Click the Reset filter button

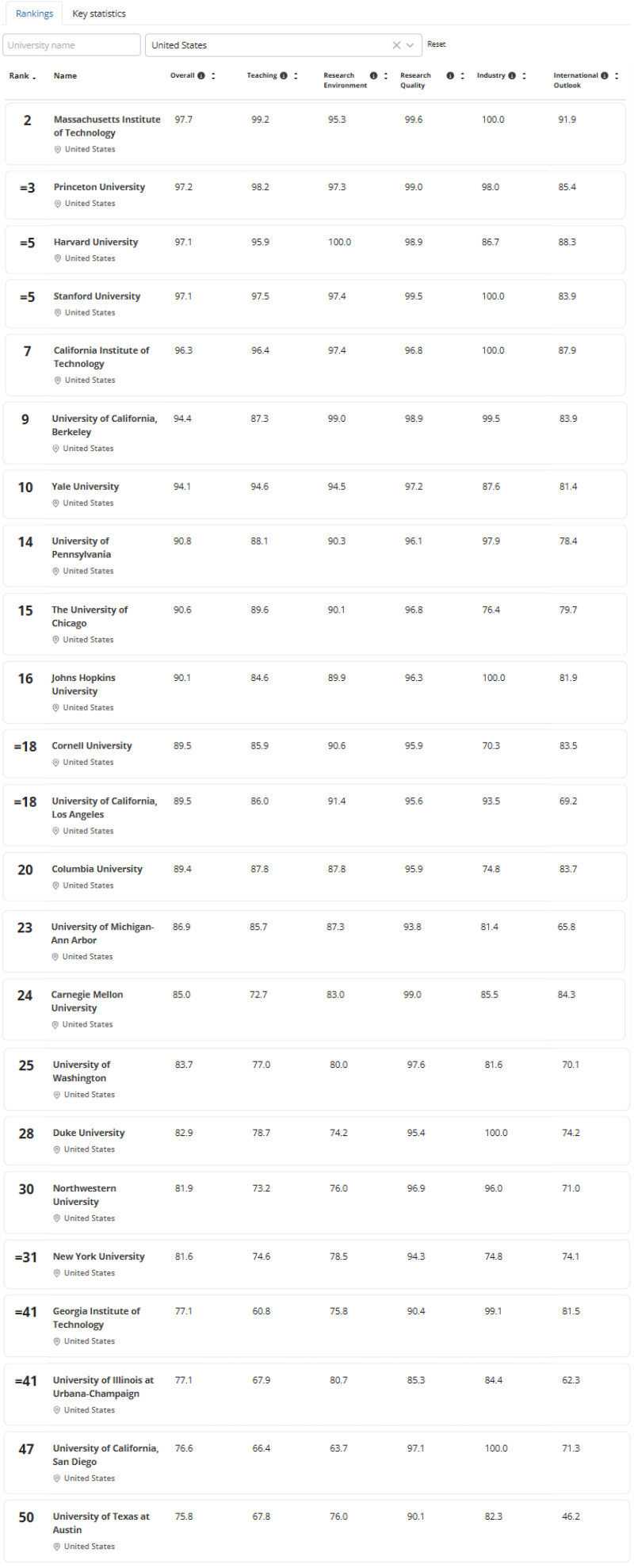(437, 44)
